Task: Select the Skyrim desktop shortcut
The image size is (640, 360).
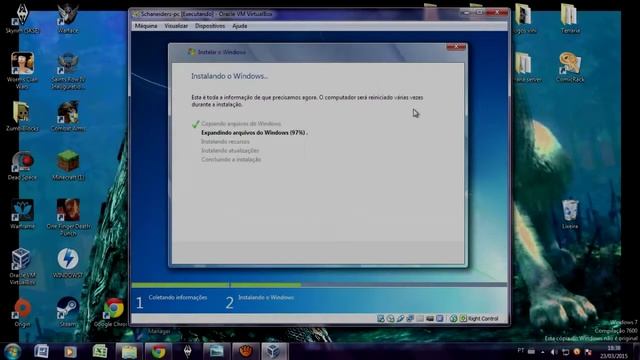Action: click(x=22, y=19)
